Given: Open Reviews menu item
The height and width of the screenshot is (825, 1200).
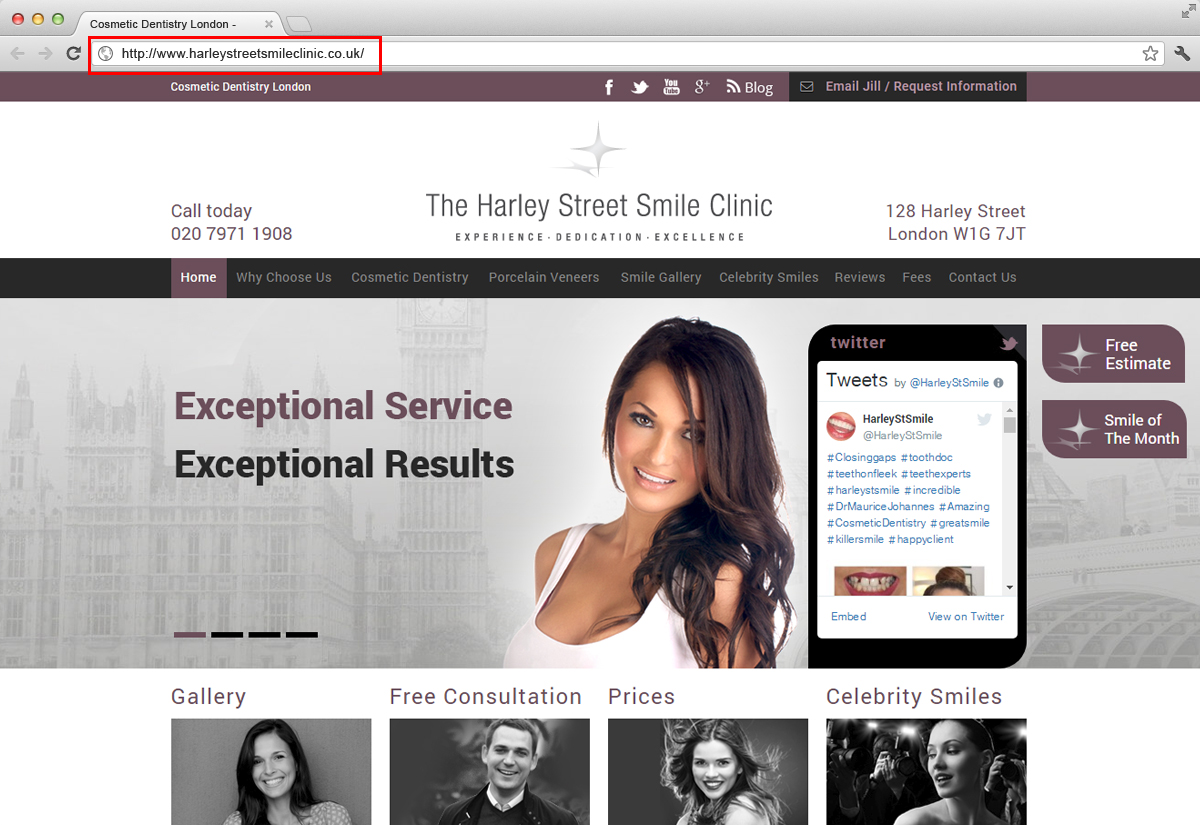Looking at the screenshot, I should pos(860,278).
